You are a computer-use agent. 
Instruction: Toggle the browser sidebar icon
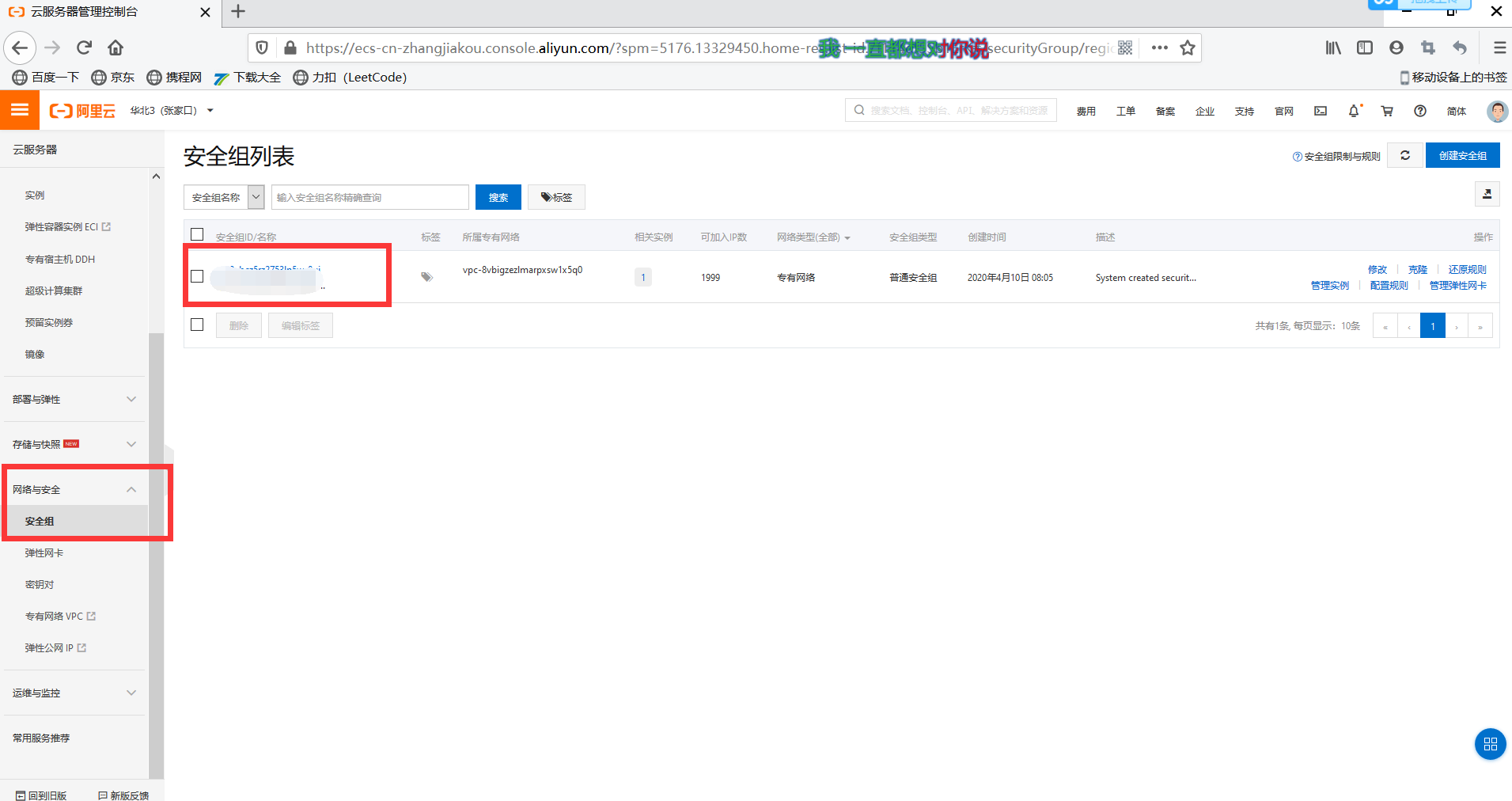point(1365,47)
